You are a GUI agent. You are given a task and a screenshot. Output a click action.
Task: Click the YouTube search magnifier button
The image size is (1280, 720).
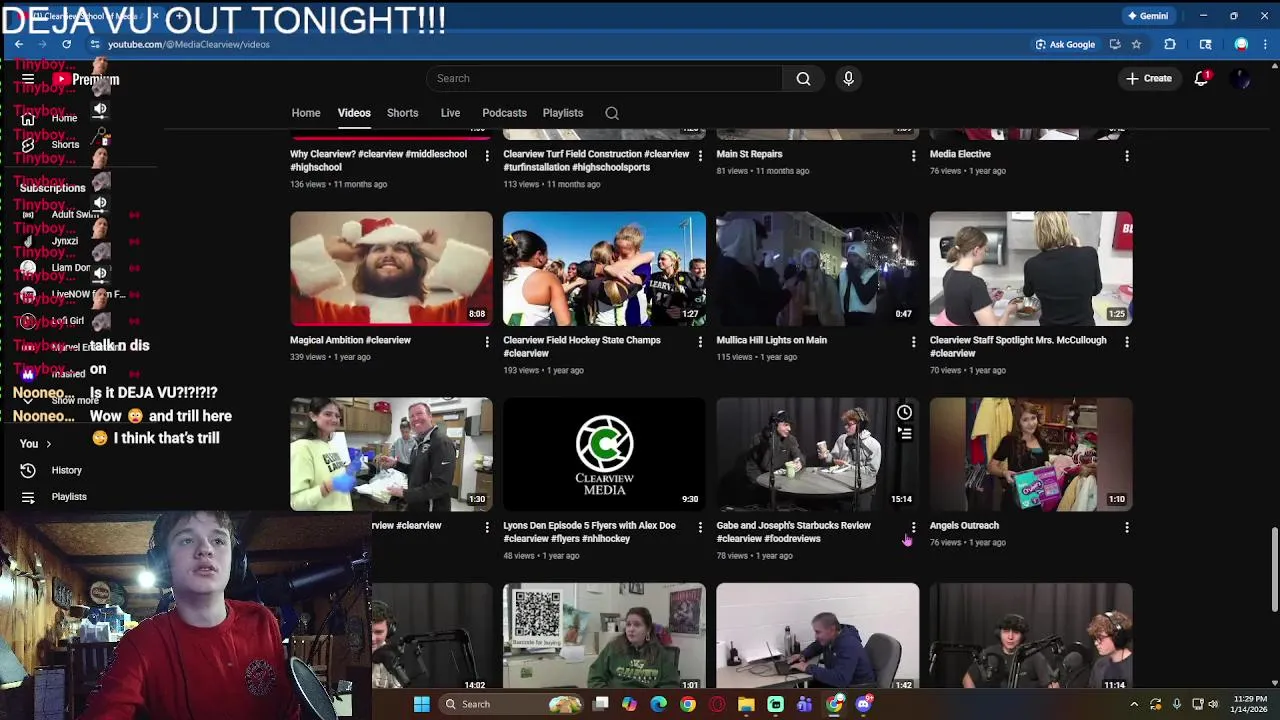click(803, 78)
